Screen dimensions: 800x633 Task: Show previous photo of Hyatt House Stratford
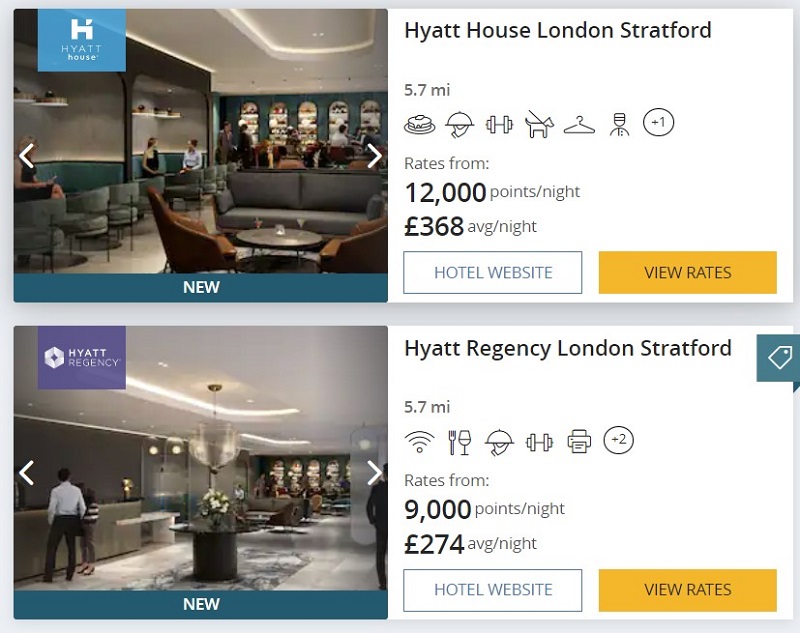click(x=27, y=156)
